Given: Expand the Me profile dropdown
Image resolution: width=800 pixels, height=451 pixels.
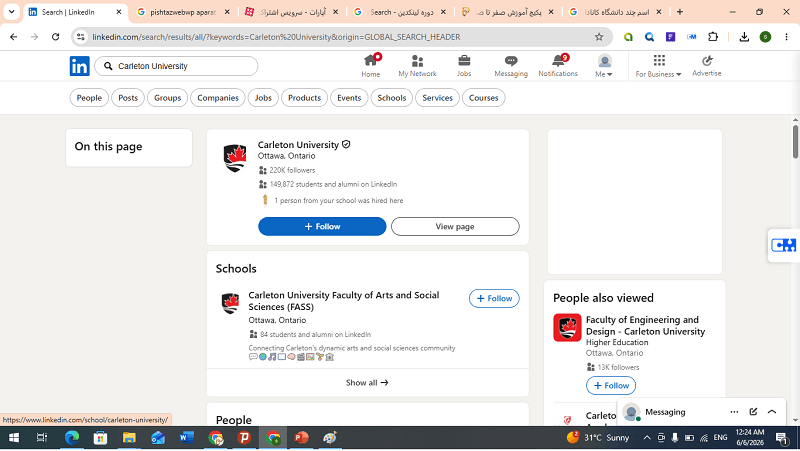Looking at the screenshot, I should point(604,66).
